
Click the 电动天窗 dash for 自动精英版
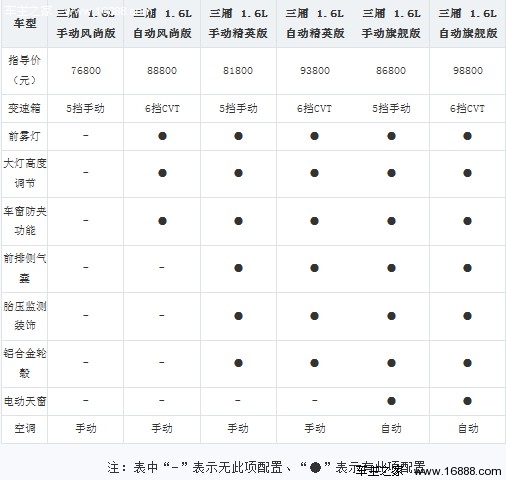315,400
